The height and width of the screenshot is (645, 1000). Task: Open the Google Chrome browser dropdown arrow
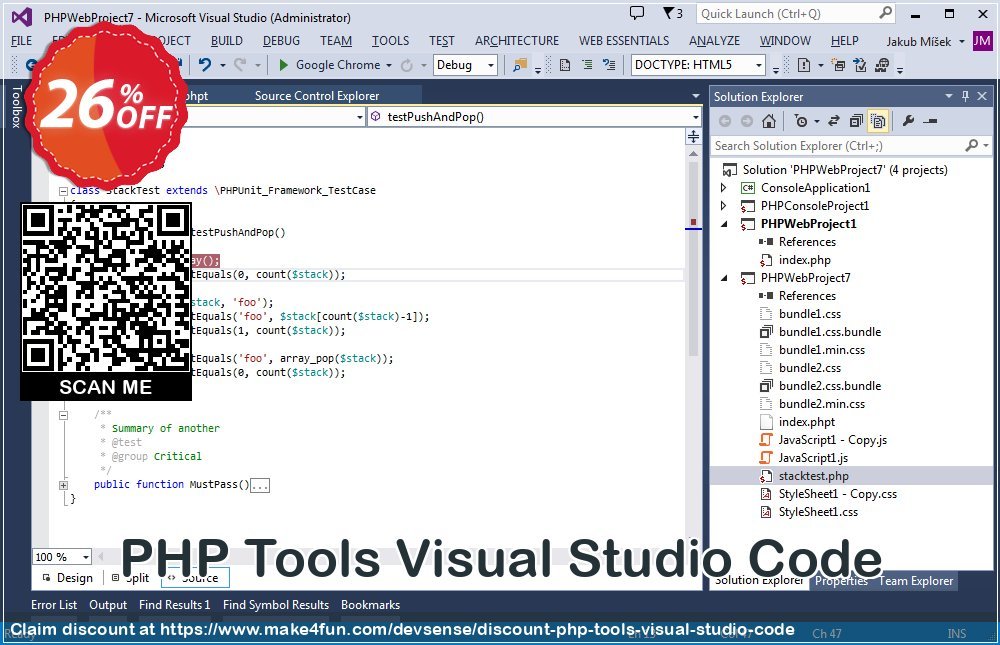pyautogui.click(x=389, y=65)
